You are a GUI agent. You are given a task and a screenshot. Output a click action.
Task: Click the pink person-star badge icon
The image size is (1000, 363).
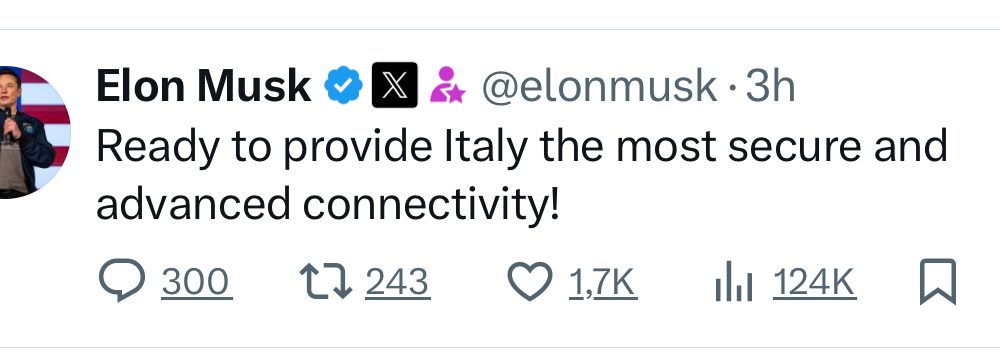(447, 85)
